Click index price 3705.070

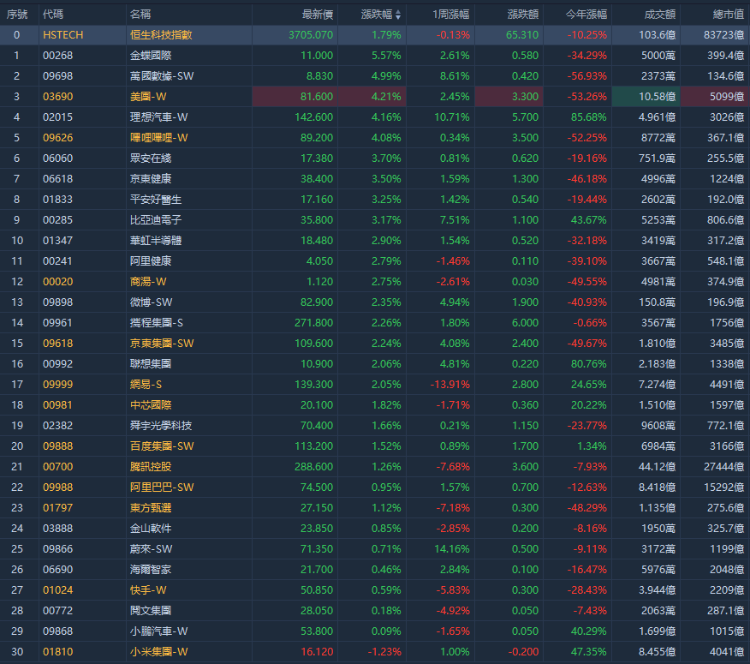[310, 35]
